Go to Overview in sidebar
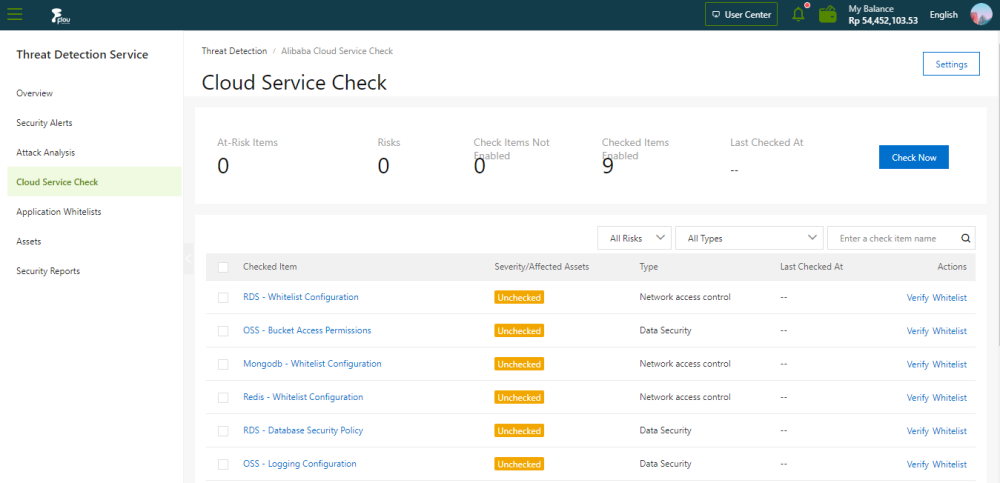The image size is (1000, 483). coord(34,93)
